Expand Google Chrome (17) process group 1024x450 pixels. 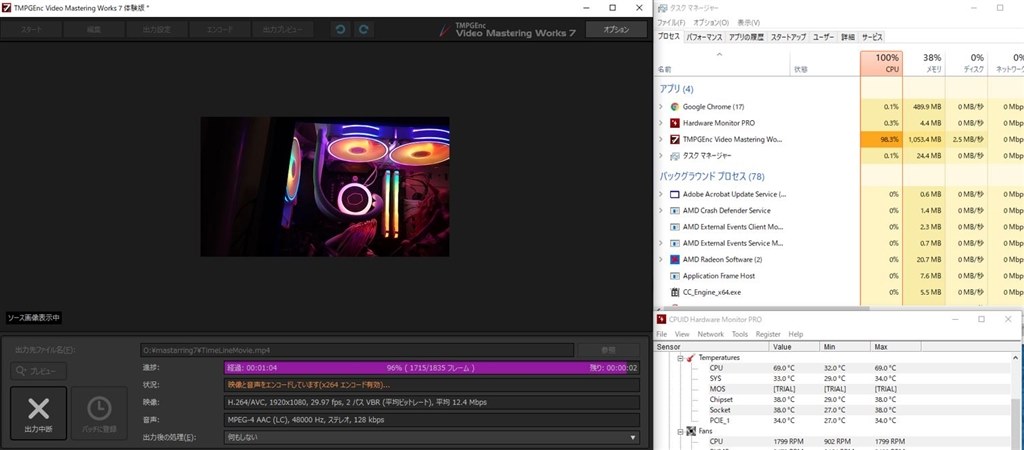pos(660,106)
